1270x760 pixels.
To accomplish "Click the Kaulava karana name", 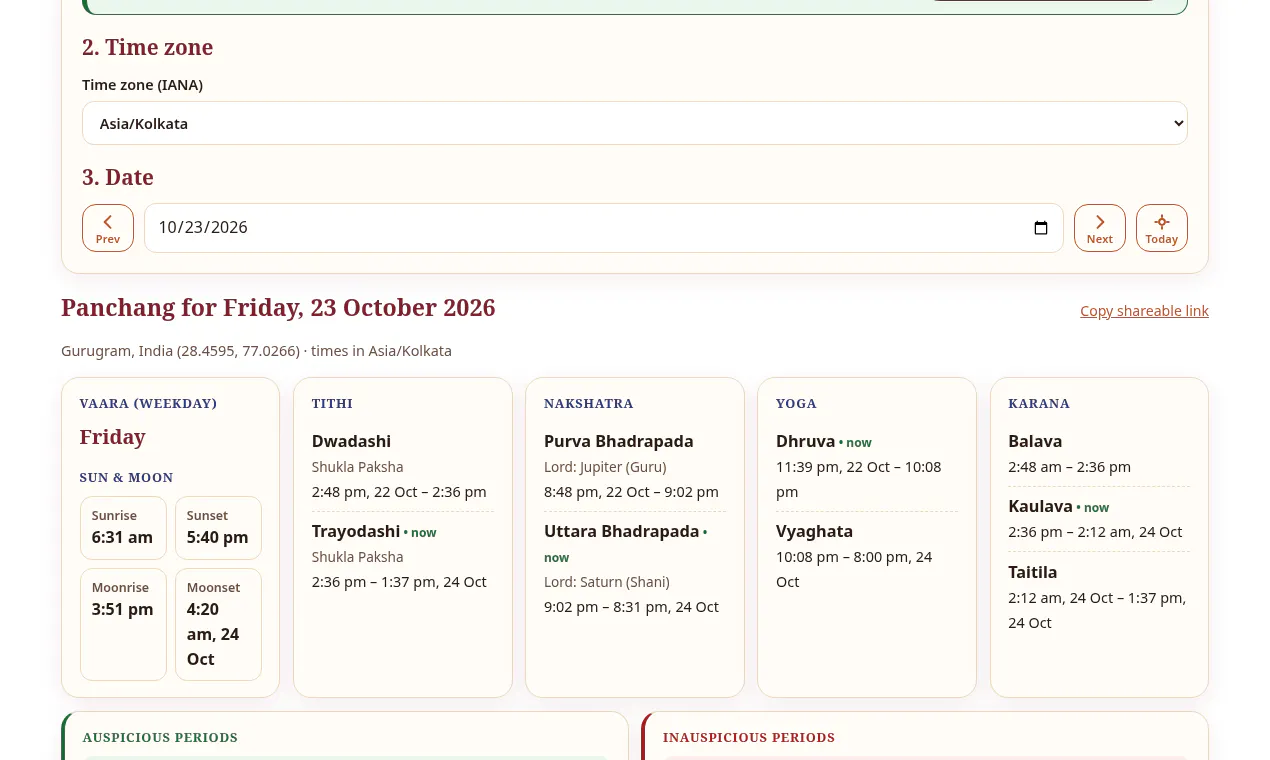I will (x=1040, y=506).
